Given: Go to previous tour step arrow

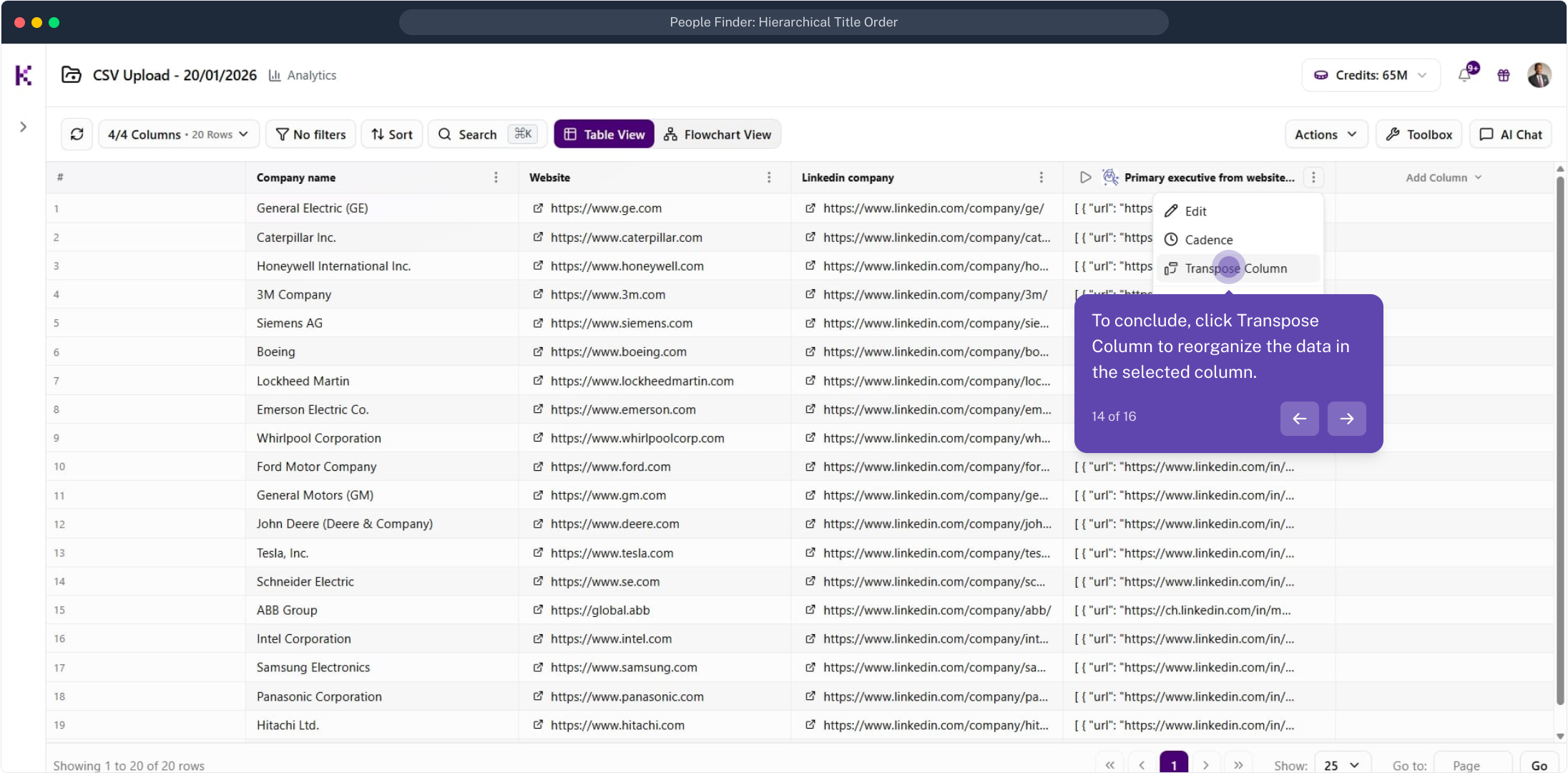Looking at the screenshot, I should 1300,419.
